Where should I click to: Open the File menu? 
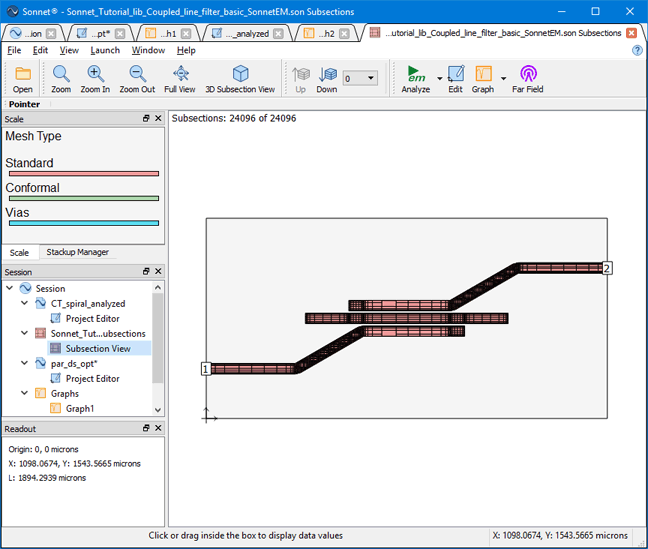click(x=14, y=50)
